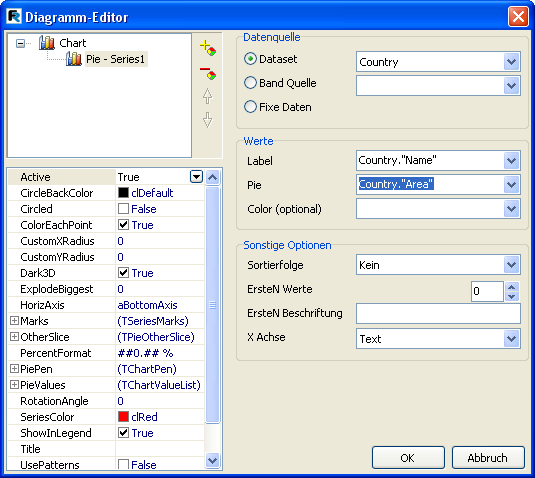The width and height of the screenshot is (535, 478).
Task: Choose the Fixe Daten radio option
Action: click(250, 107)
